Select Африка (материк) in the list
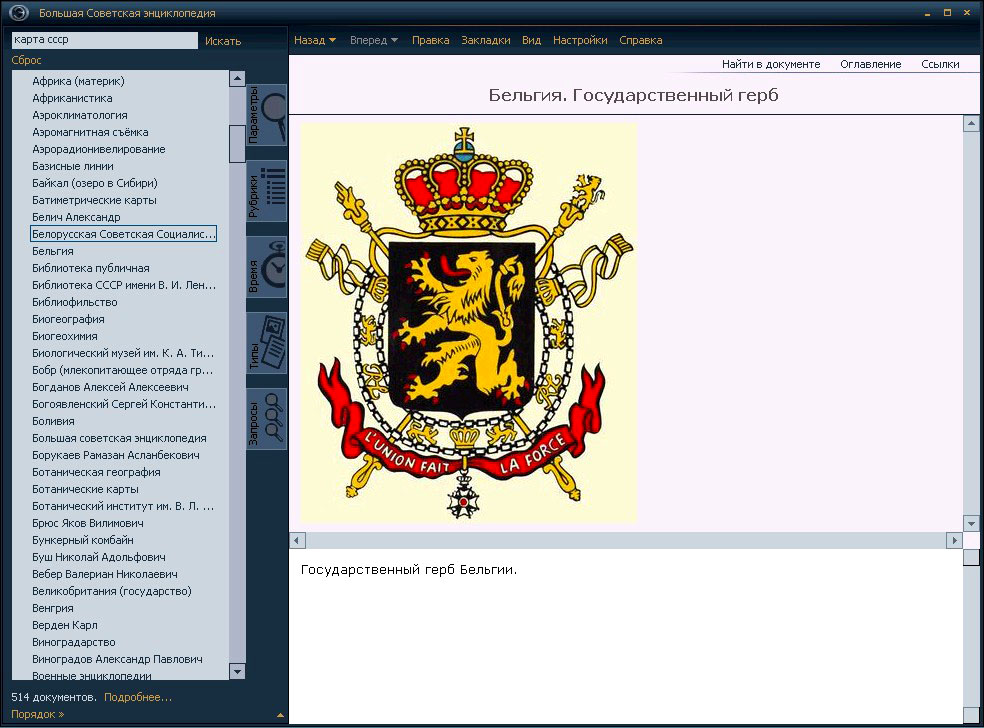Image resolution: width=984 pixels, height=728 pixels. pyautogui.click(x=78, y=81)
